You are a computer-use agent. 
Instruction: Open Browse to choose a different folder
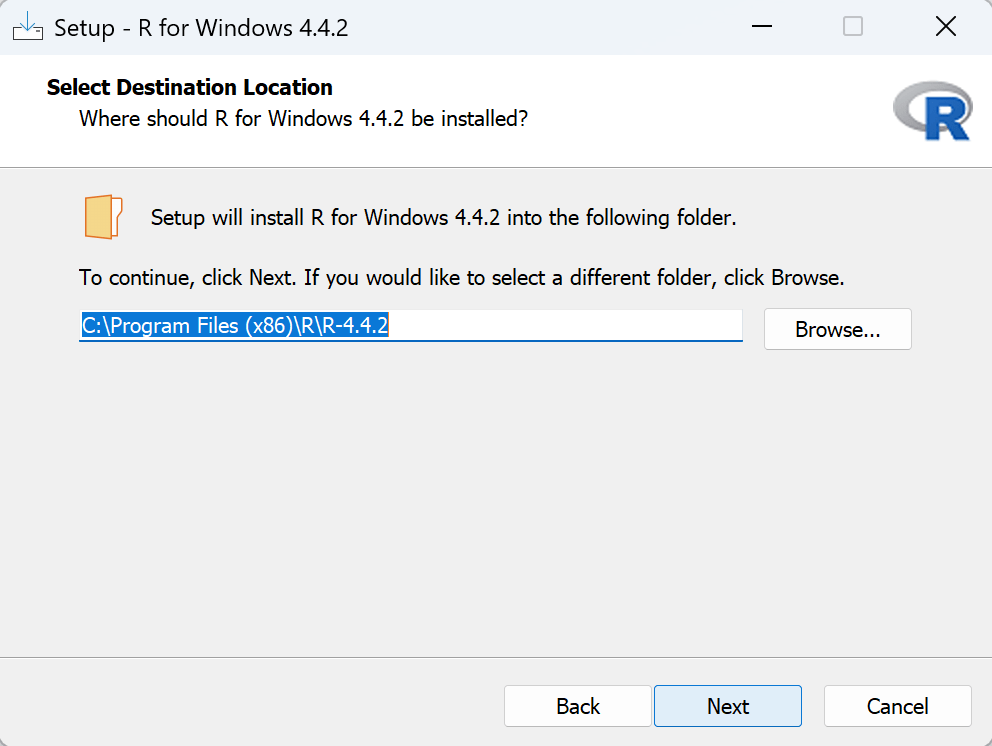[x=837, y=329]
